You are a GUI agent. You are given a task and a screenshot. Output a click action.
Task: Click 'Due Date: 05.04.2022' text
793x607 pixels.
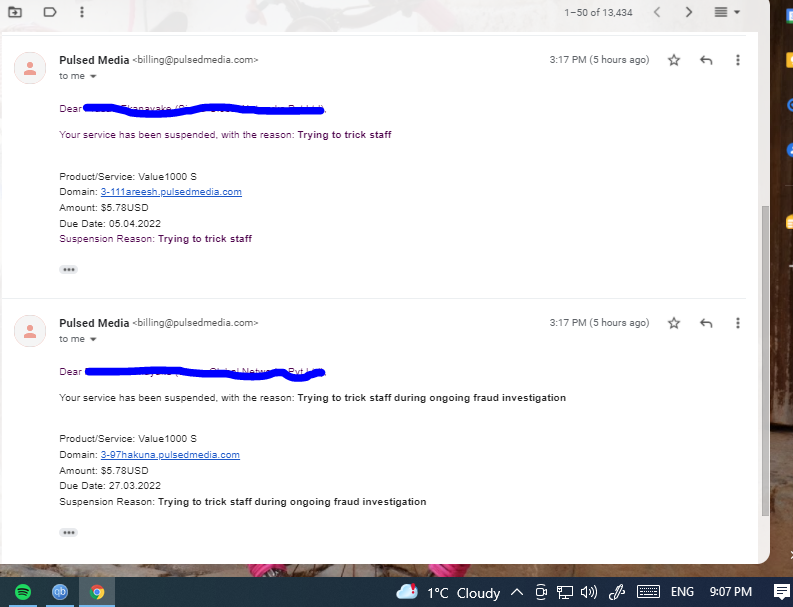(110, 224)
